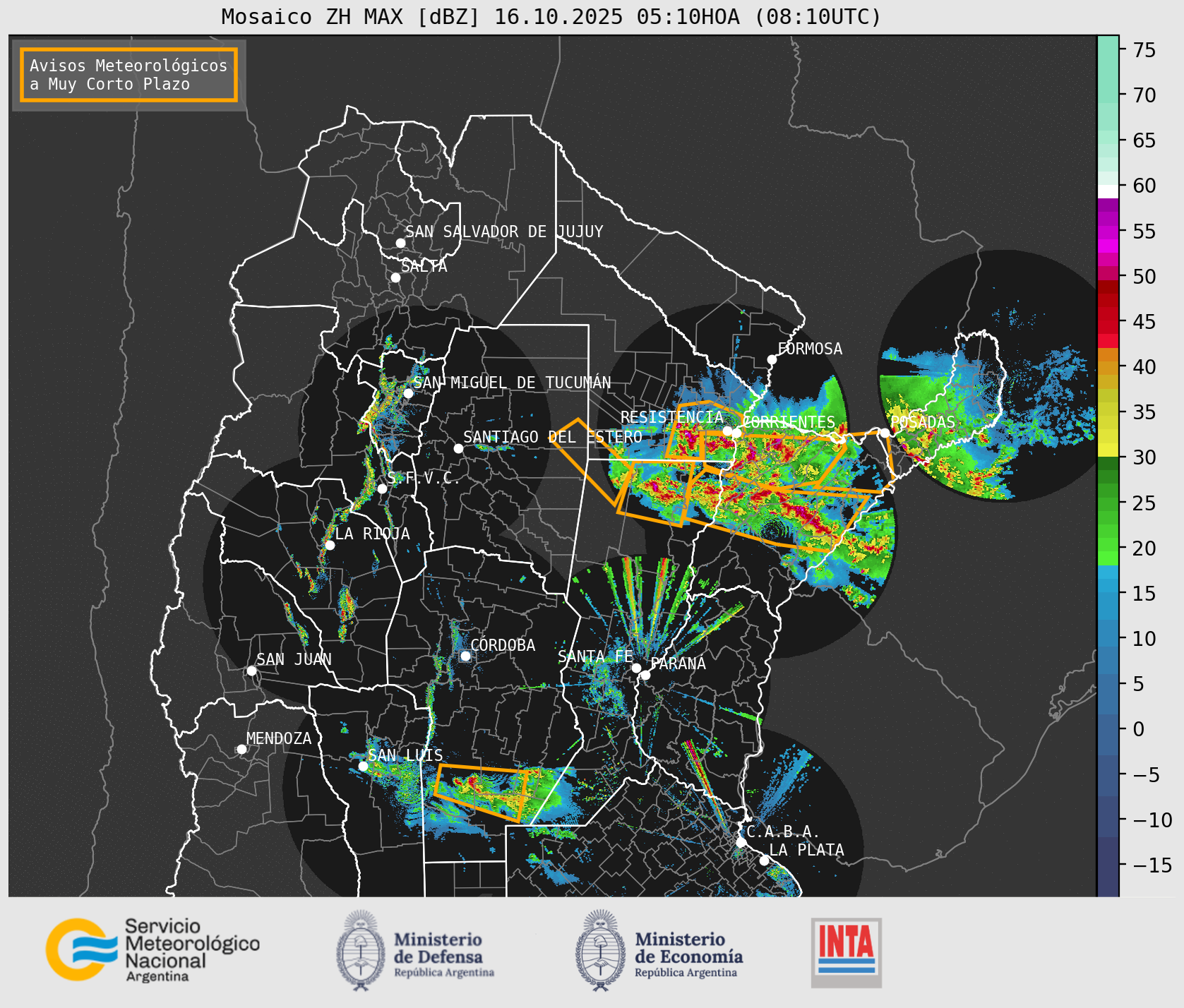Screen dimensions: 1184x1008
Task: Click the FORMOSA label text
Action: pos(810,349)
